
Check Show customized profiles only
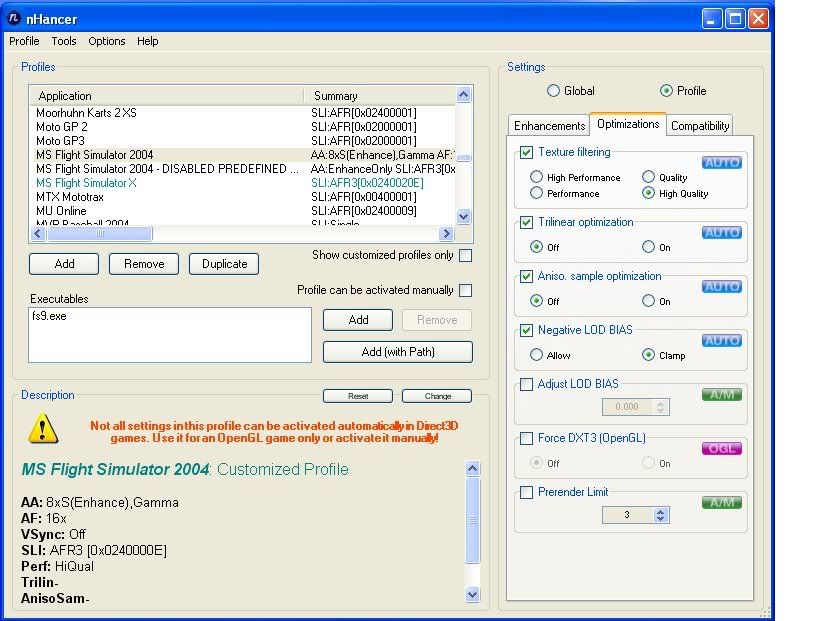(x=466, y=256)
